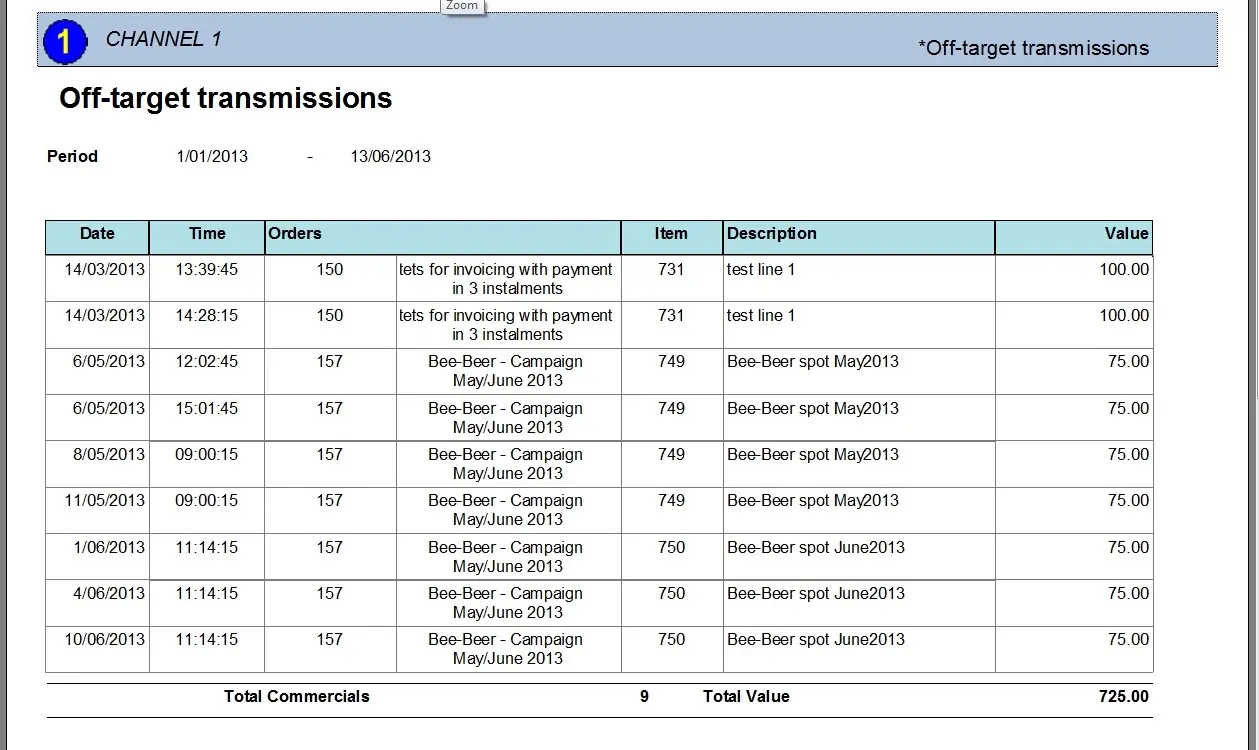Click the *Off-target transmissions banner text
Viewport: 1259px width, 750px height.
(x=1033, y=48)
